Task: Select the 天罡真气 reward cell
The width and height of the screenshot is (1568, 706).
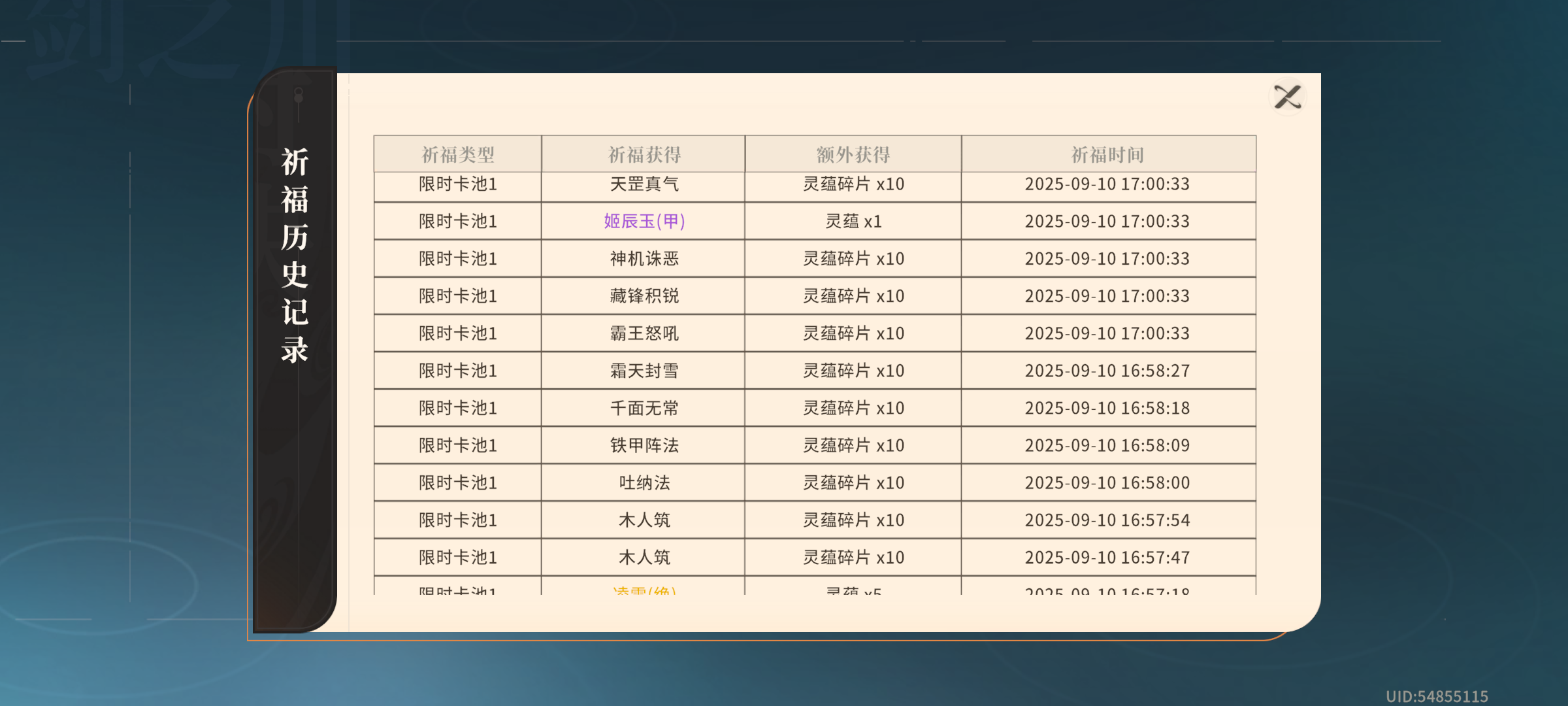Action: [x=644, y=184]
